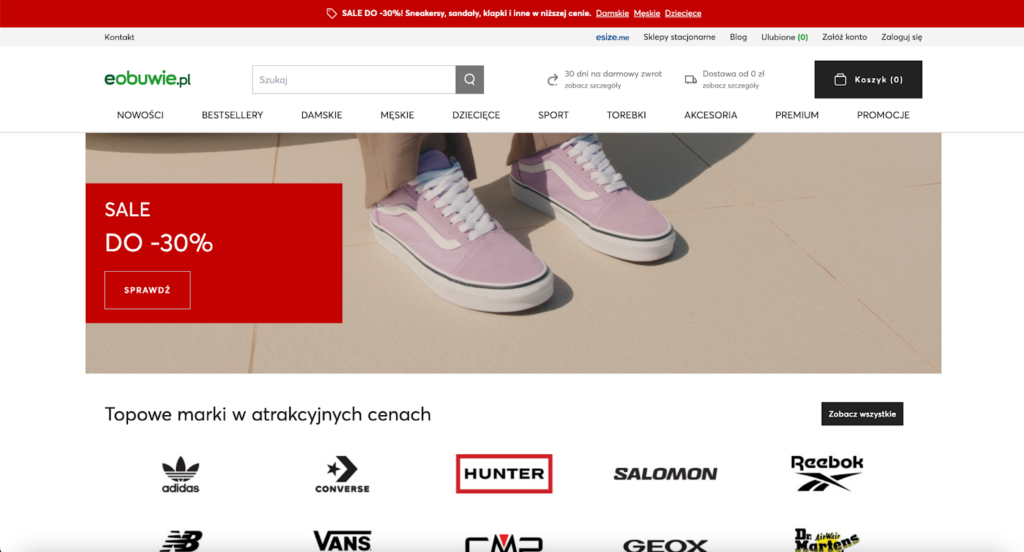Open the Blog link
This screenshot has height=552, width=1024.
738,37
